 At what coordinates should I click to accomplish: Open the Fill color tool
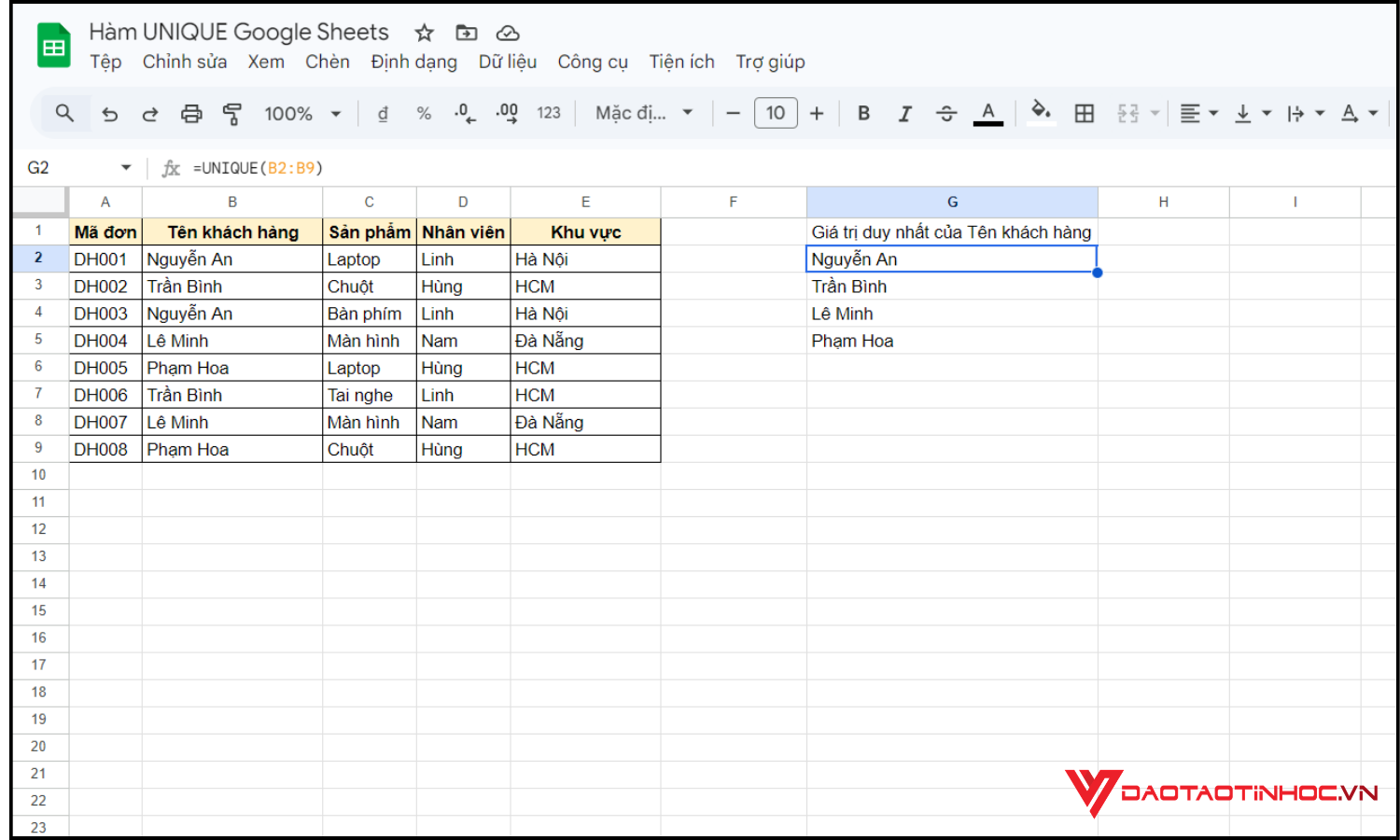click(x=1041, y=113)
